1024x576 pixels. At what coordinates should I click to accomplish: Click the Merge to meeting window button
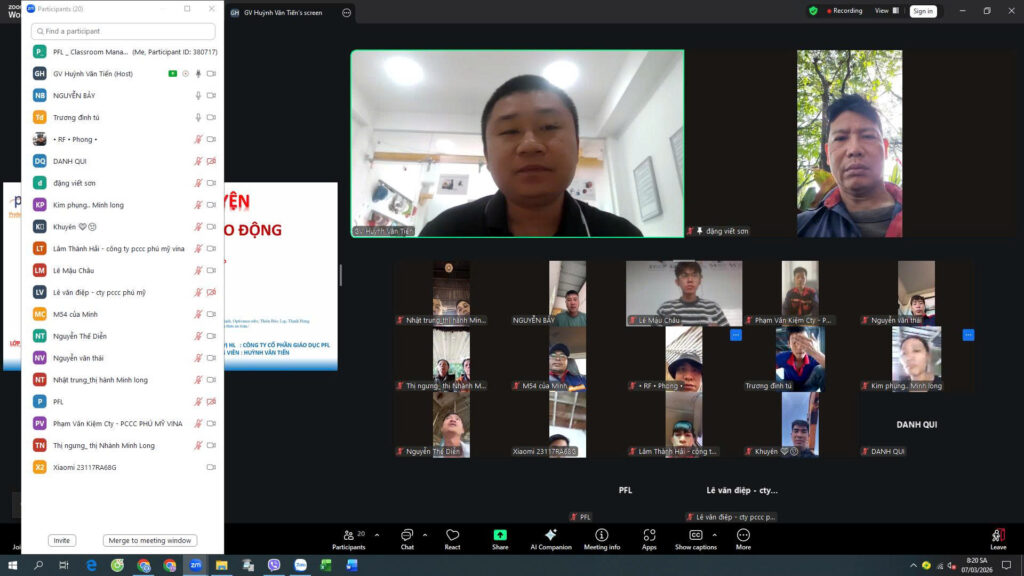tap(150, 541)
